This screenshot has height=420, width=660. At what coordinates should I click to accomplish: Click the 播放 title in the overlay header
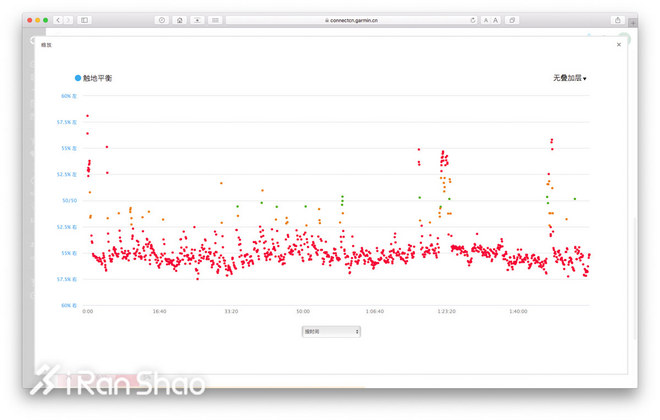46,45
